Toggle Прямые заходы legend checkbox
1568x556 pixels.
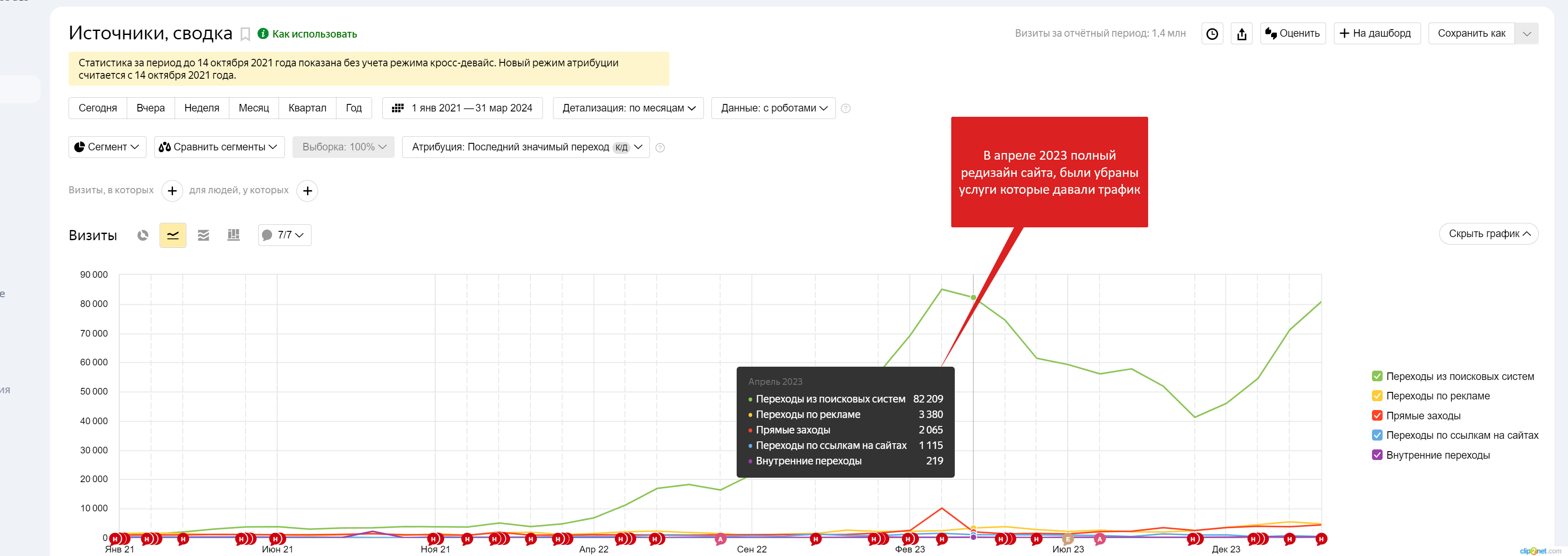(x=1377, y=415)
